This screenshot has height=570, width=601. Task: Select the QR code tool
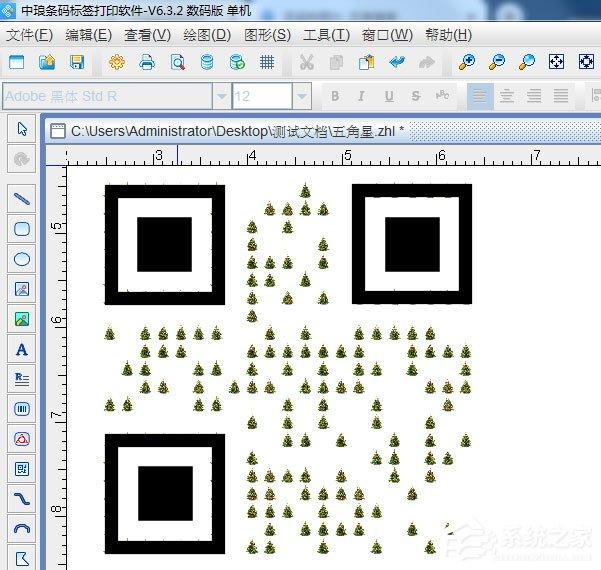pos(22,469)
